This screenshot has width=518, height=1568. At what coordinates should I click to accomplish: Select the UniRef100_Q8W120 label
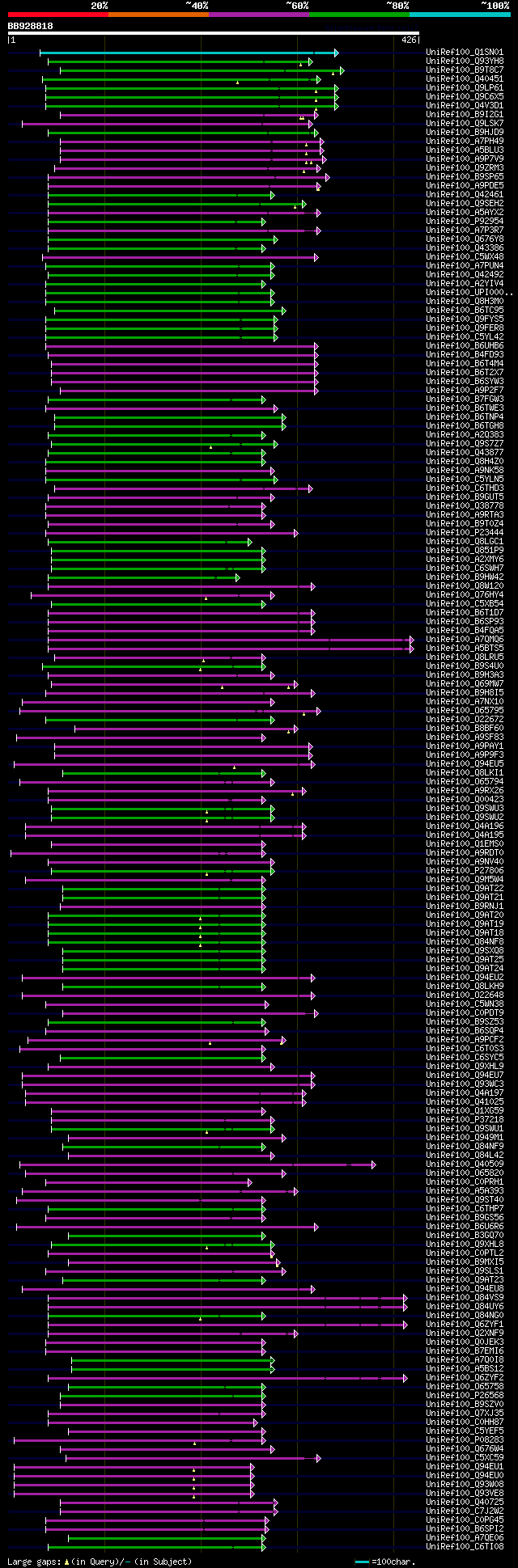pyautogui.click(x=465, y=586)
